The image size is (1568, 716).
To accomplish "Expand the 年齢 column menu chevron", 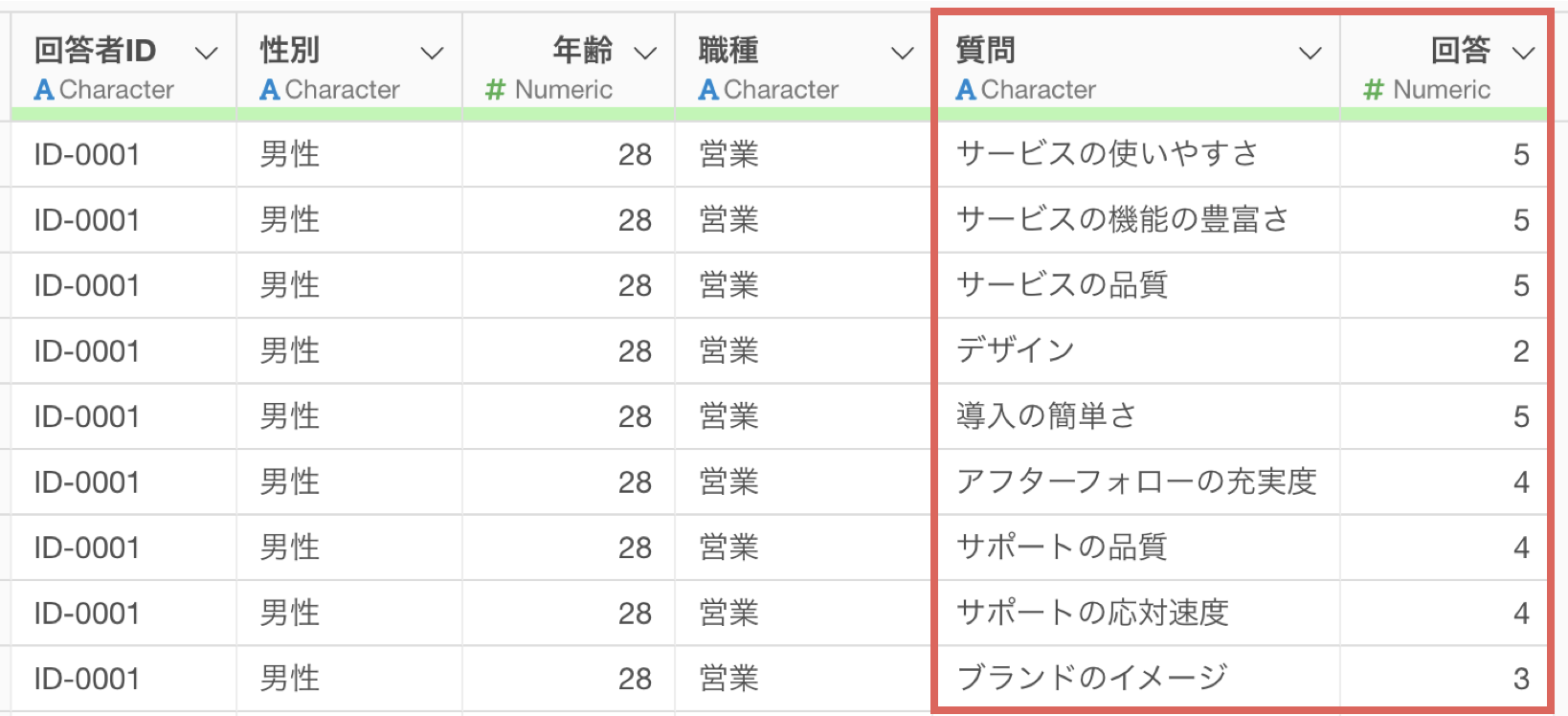I will point(646,54).
